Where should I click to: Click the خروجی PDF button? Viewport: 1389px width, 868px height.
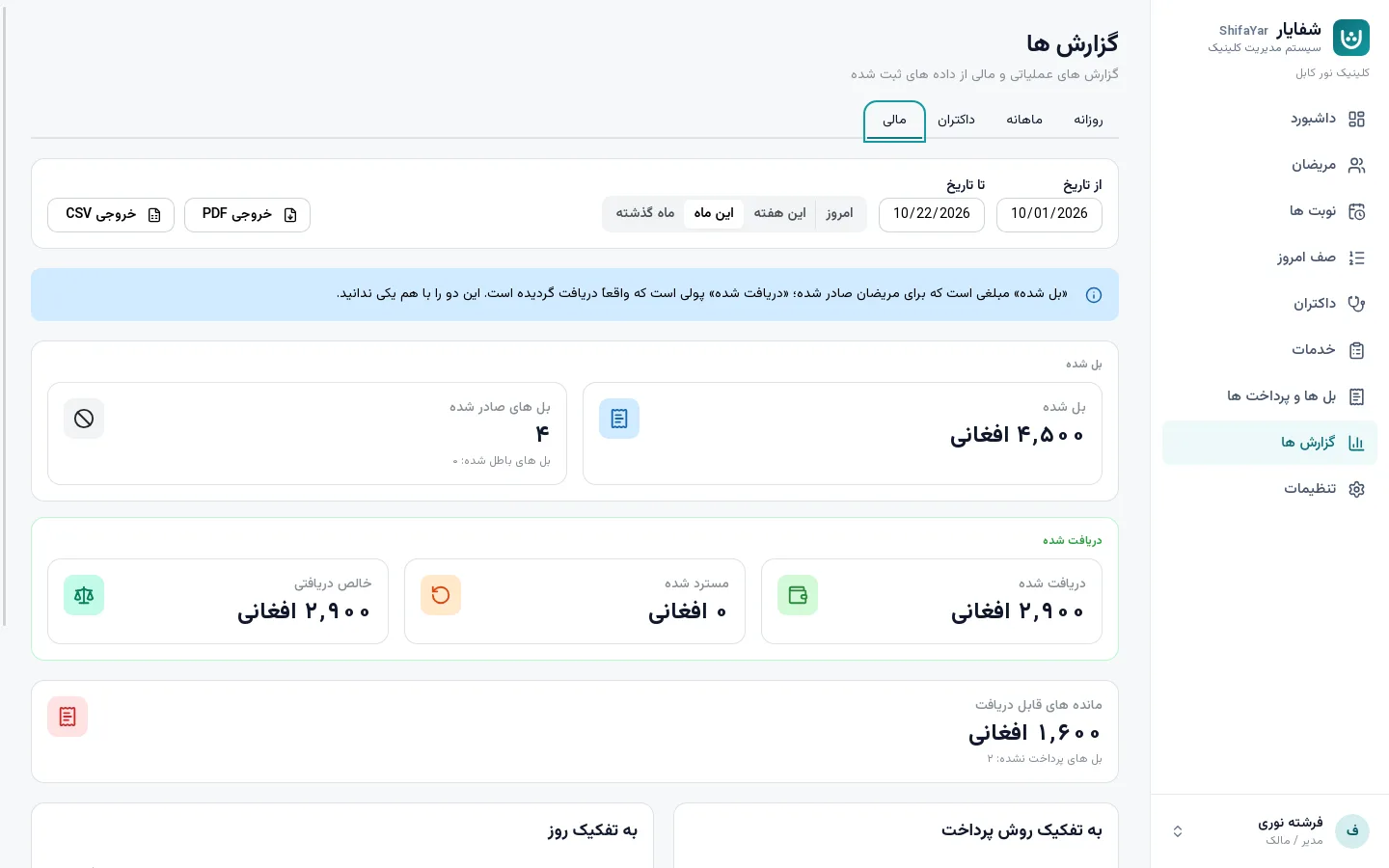pyautogui.click(x=247, y=214)
